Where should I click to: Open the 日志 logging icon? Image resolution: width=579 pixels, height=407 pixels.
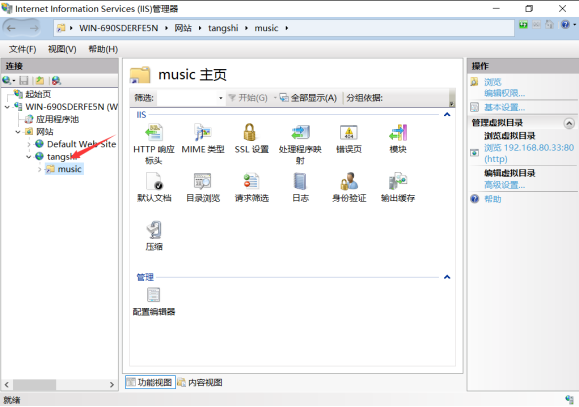click(x=300, y=187)
